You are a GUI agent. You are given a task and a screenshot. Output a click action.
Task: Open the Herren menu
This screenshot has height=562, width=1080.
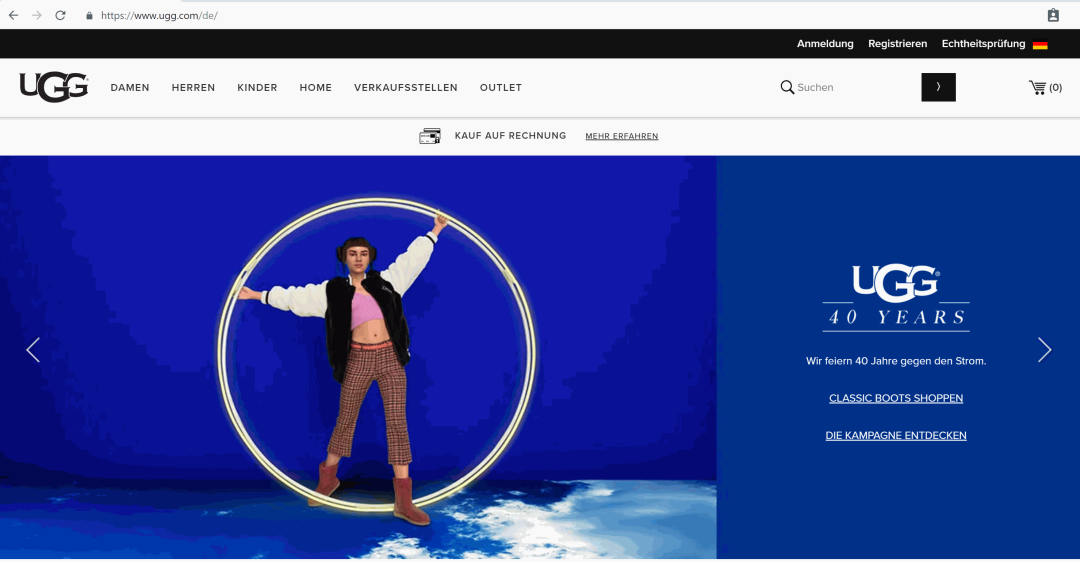click(194, 87)
